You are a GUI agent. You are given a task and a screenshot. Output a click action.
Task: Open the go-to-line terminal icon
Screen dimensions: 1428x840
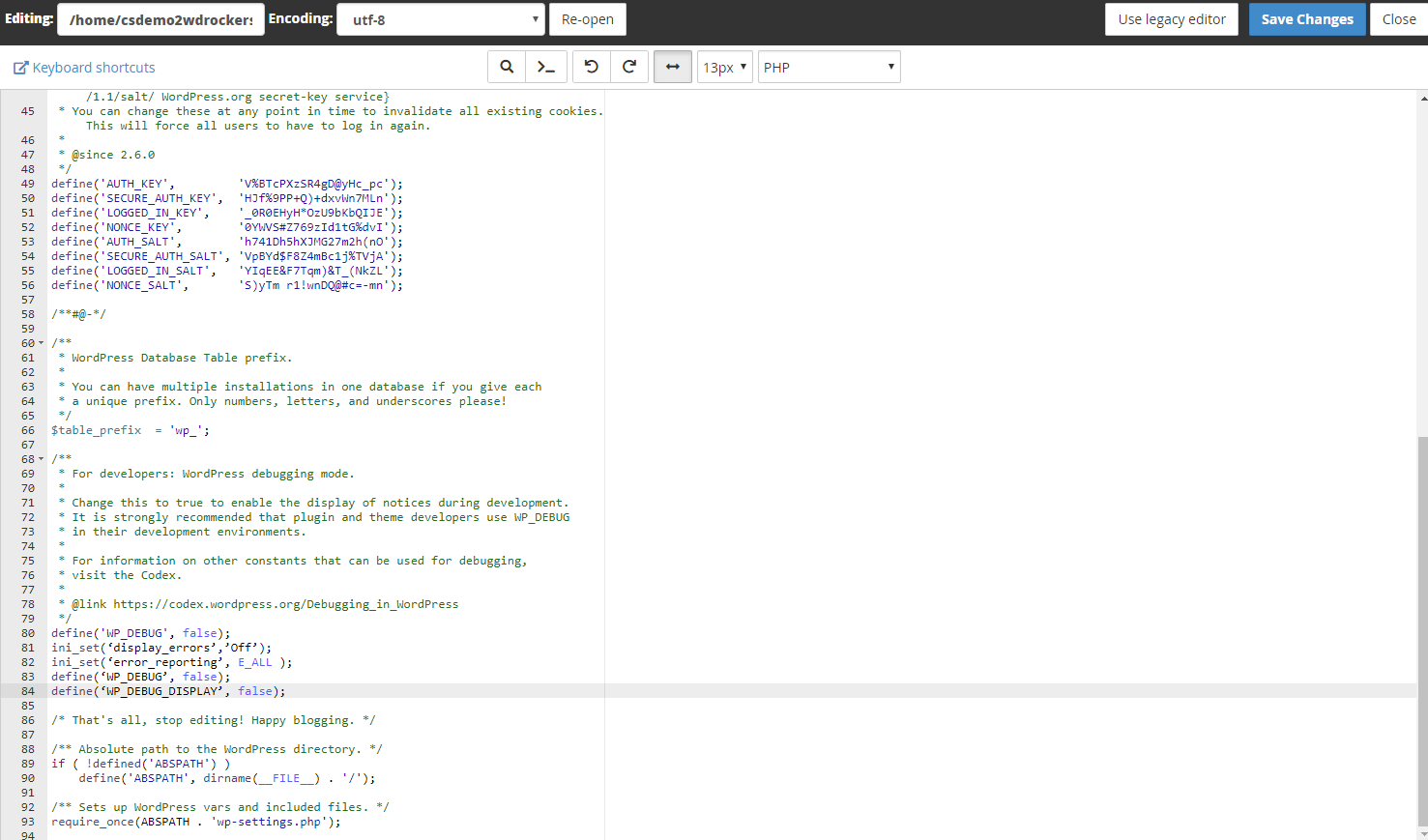(546, 67)
